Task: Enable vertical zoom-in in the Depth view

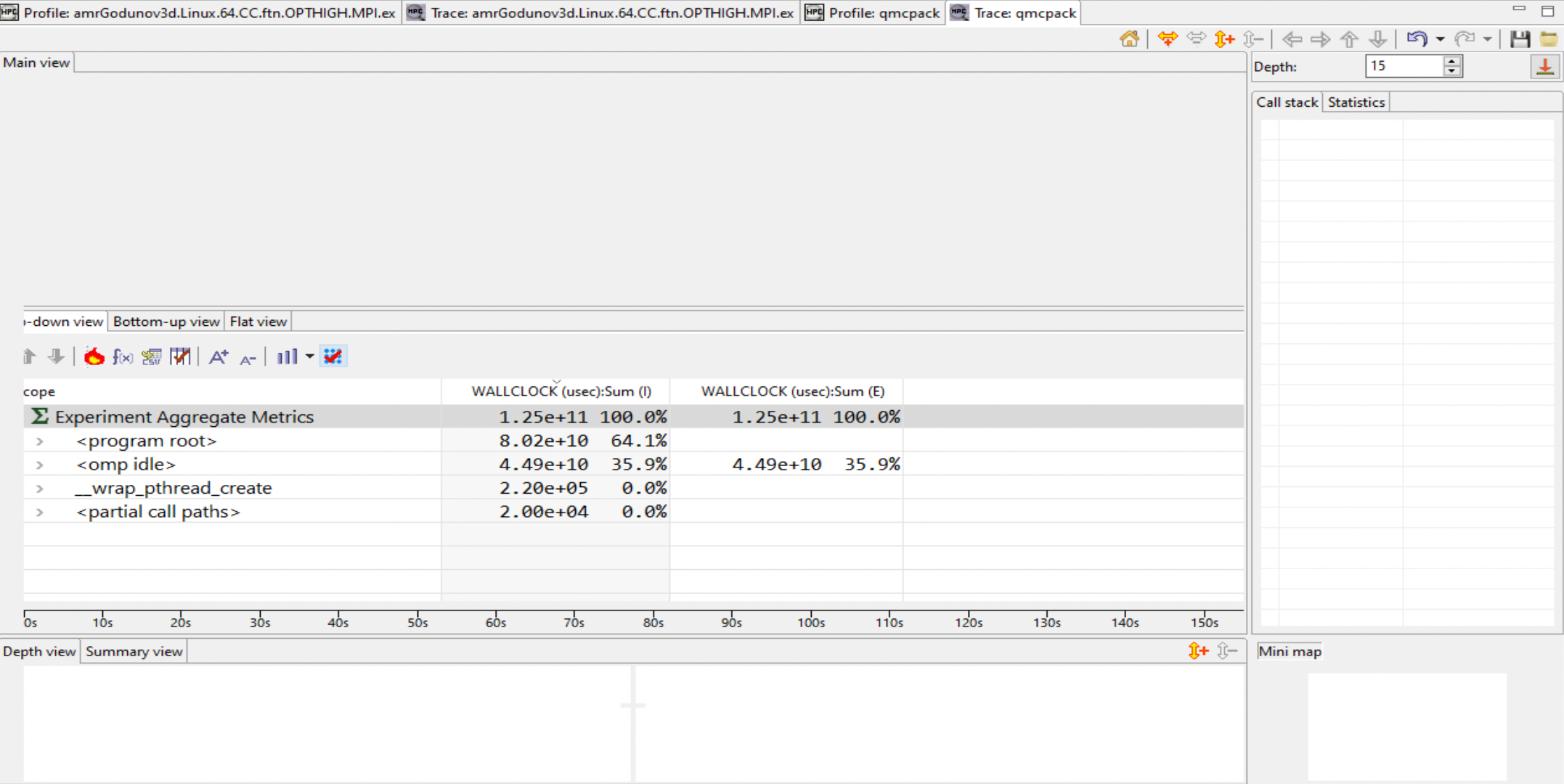Action: coord(1197,650)
